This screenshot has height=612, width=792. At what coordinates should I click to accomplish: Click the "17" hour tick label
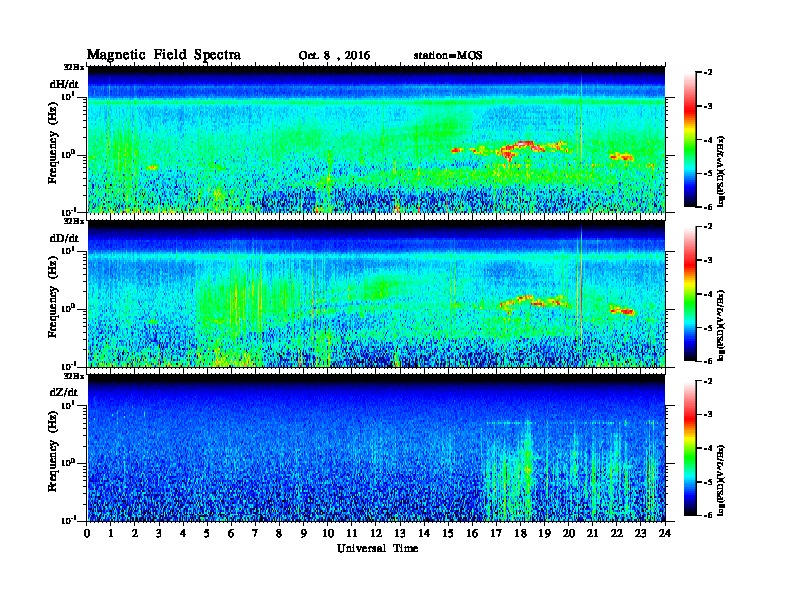(496, 533)
